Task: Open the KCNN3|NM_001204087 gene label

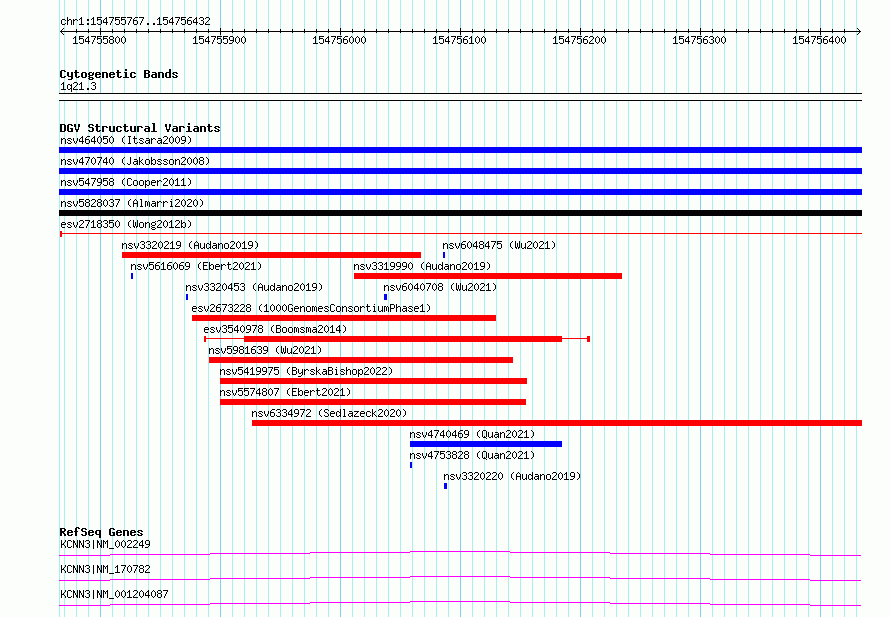Action: coord(114,594)
